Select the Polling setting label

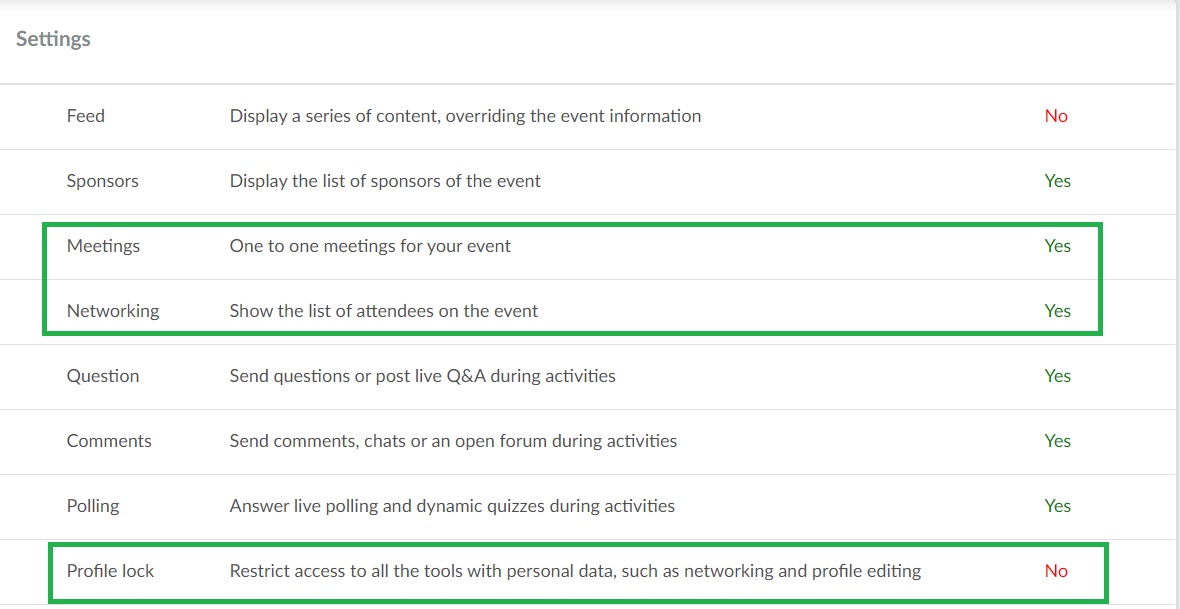click(93, 506)
